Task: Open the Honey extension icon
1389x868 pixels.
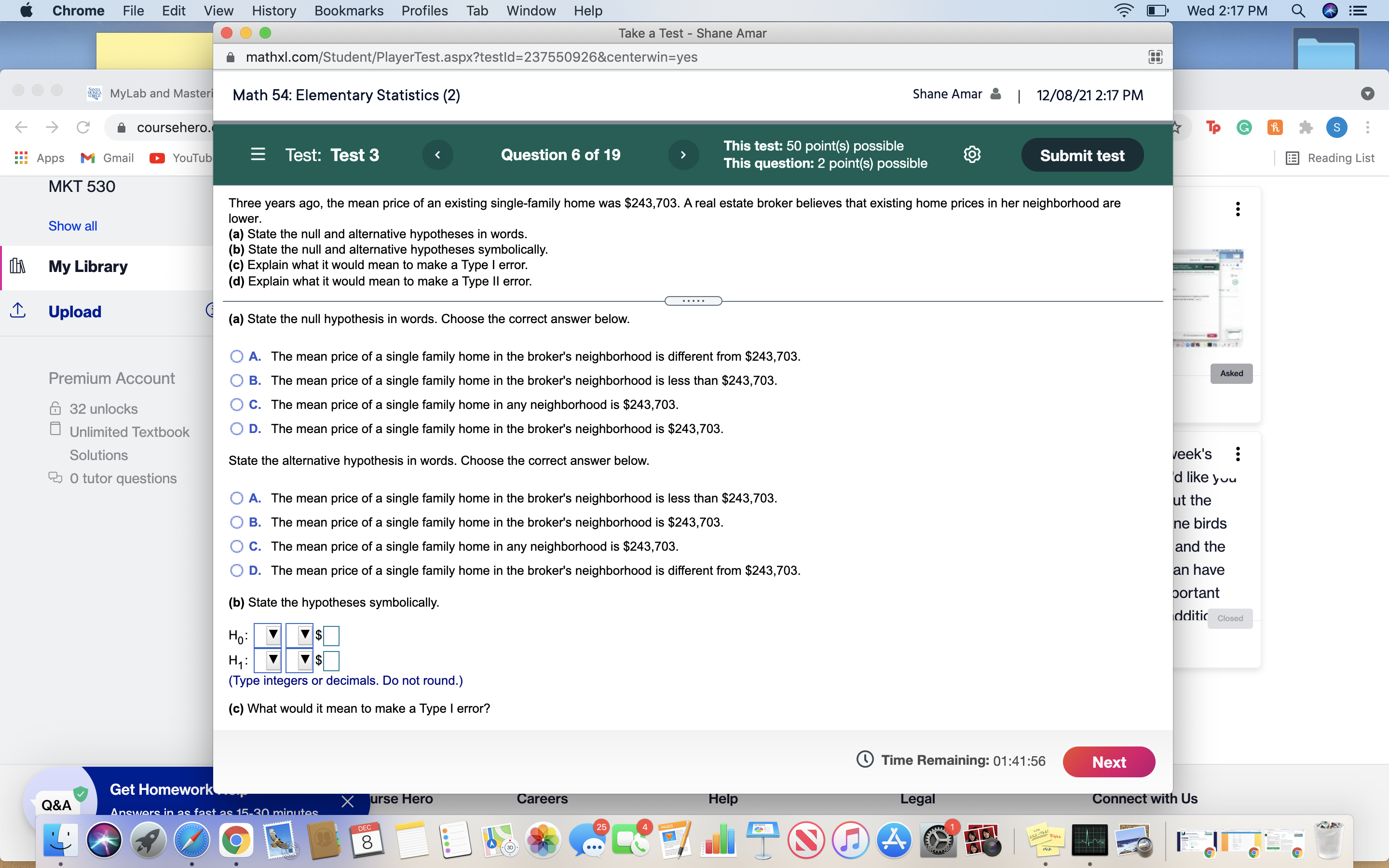Action: (1275, 127)
